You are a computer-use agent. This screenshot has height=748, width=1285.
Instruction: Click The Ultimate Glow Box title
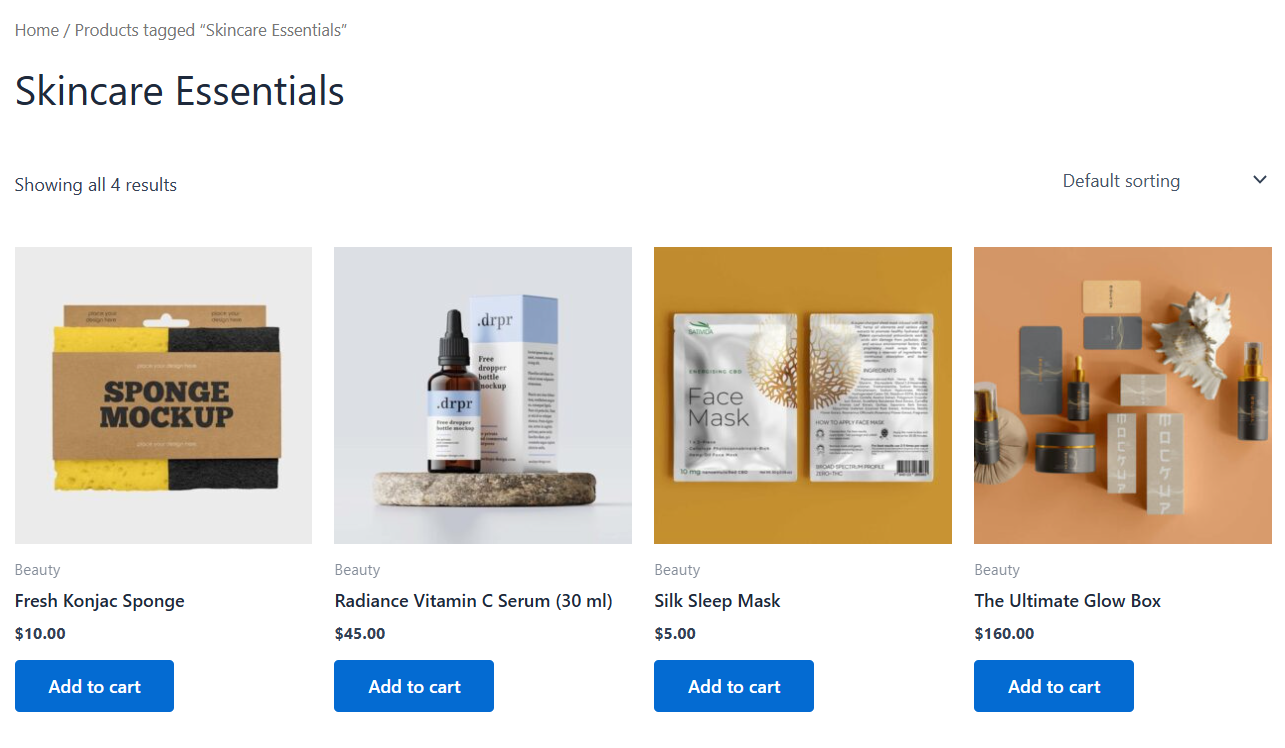(1068, 601)
